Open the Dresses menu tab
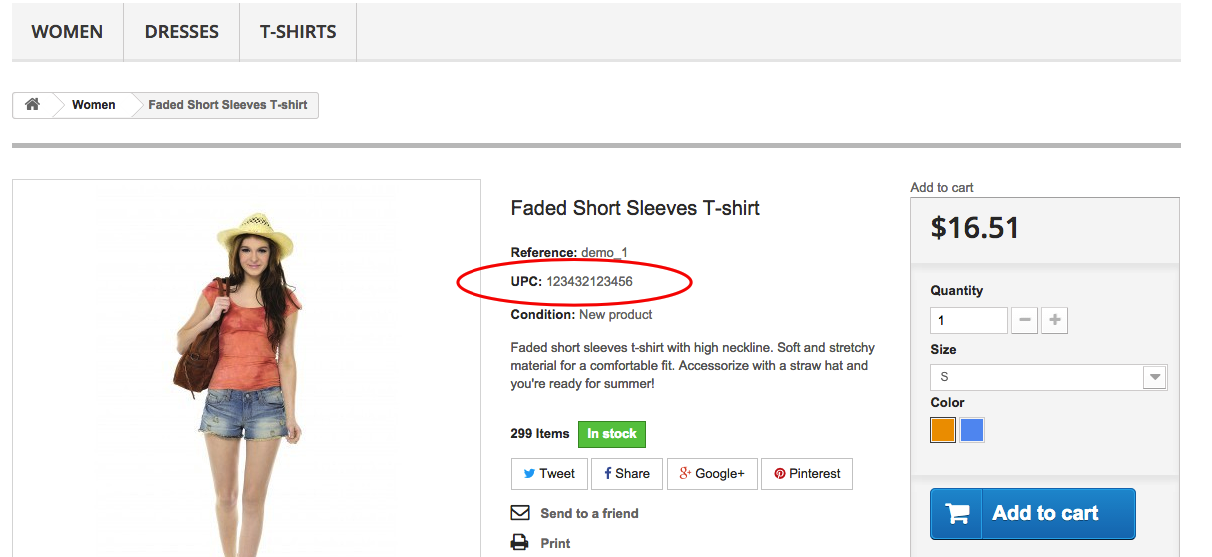The height and width of the screenshot is (557, 1212). (x=181, y=32)
